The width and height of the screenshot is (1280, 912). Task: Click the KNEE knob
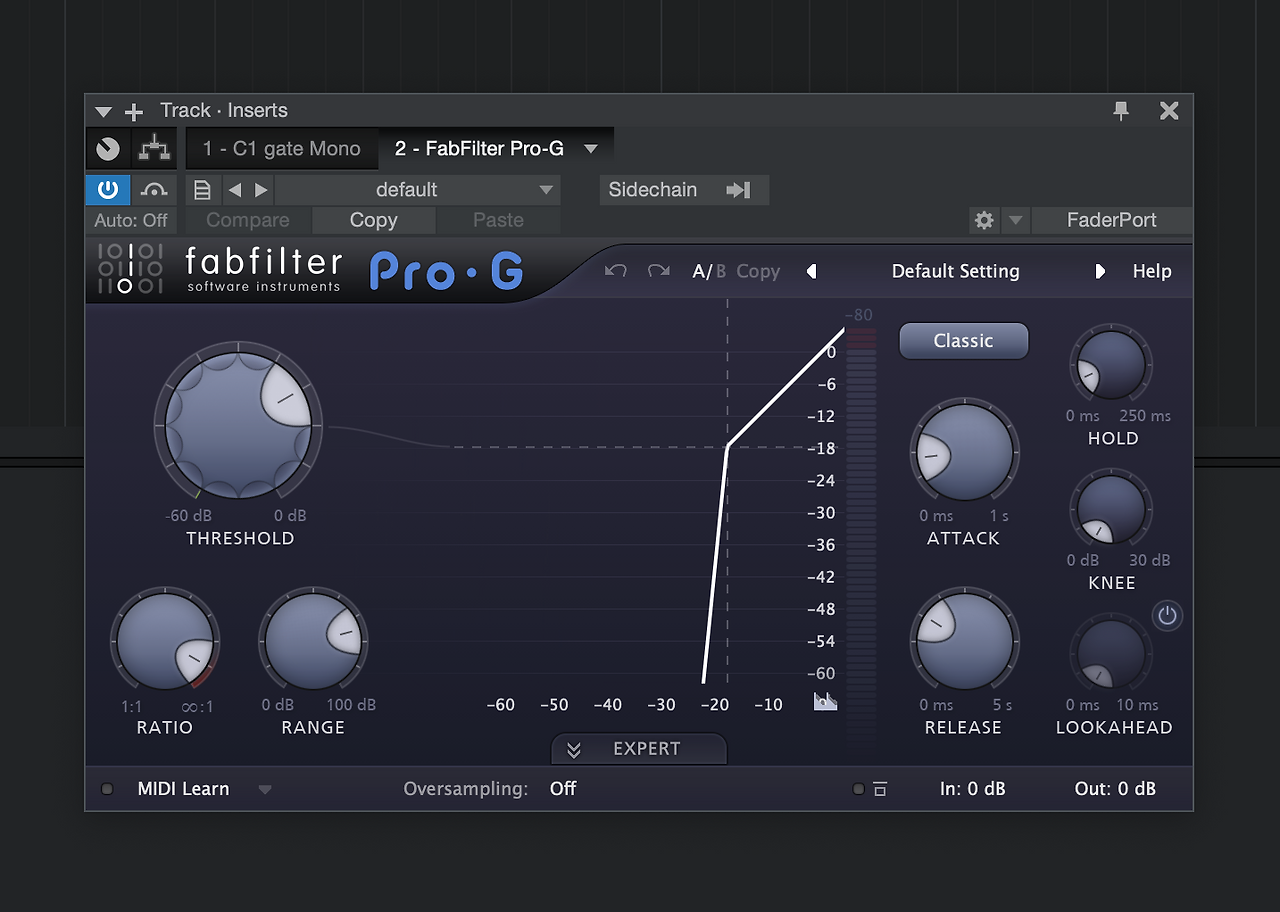click(x=1111, y=510)
